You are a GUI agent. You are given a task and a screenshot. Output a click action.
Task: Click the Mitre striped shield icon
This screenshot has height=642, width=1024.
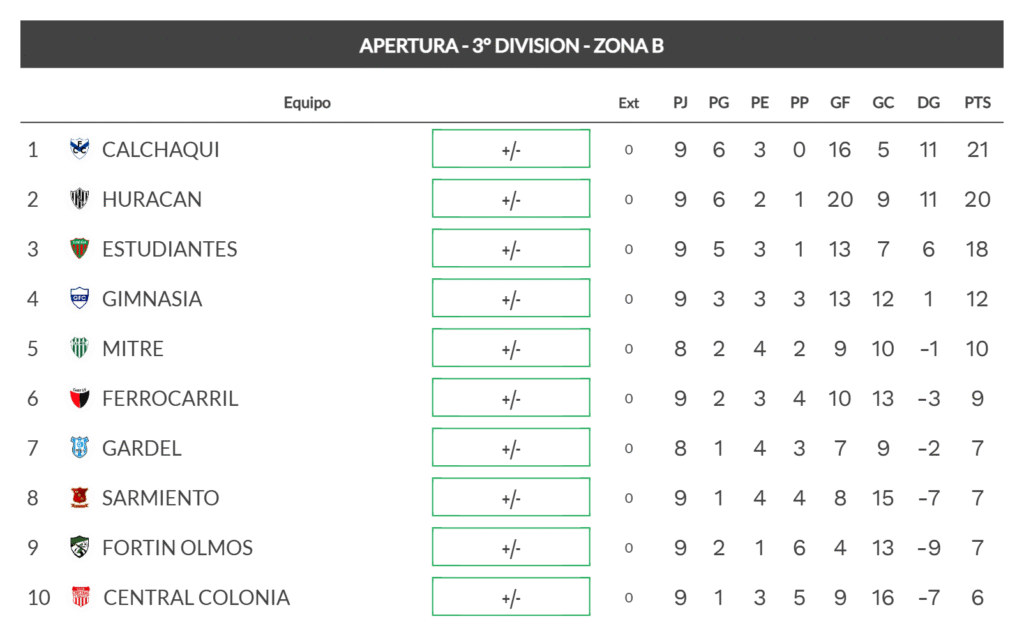(x=79, y=348)
